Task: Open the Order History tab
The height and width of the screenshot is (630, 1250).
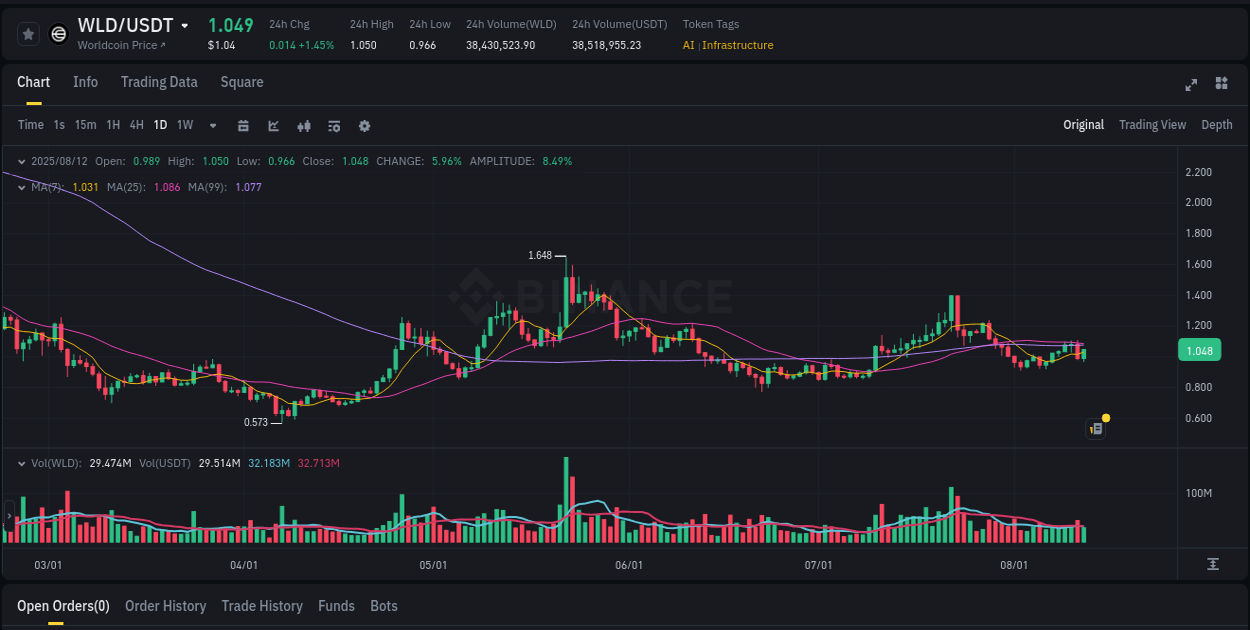Action: [165, 606]
